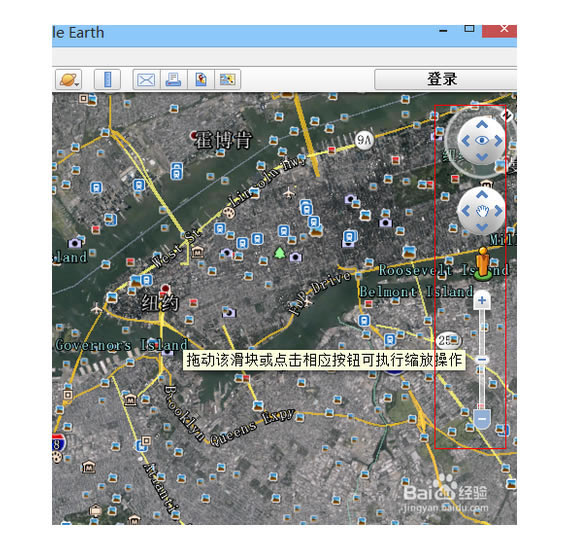Image resolution: width=568 pixels, height=550 pixels.
Task: Click the 霍博肯 map label
Action: 224,140
